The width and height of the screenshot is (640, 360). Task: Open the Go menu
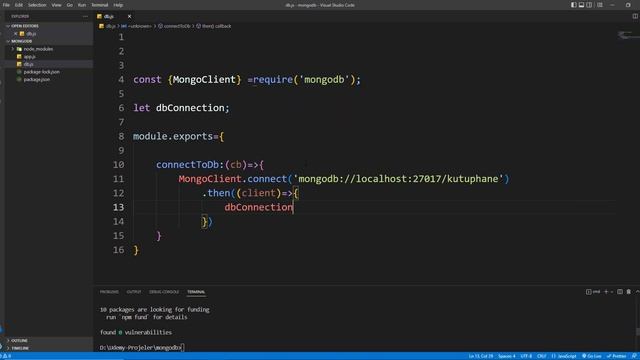point(70,5)
